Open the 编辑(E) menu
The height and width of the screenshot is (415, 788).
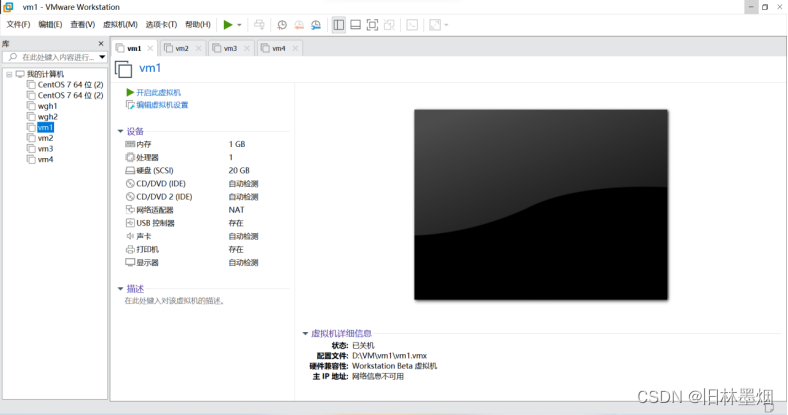(50, 25)
